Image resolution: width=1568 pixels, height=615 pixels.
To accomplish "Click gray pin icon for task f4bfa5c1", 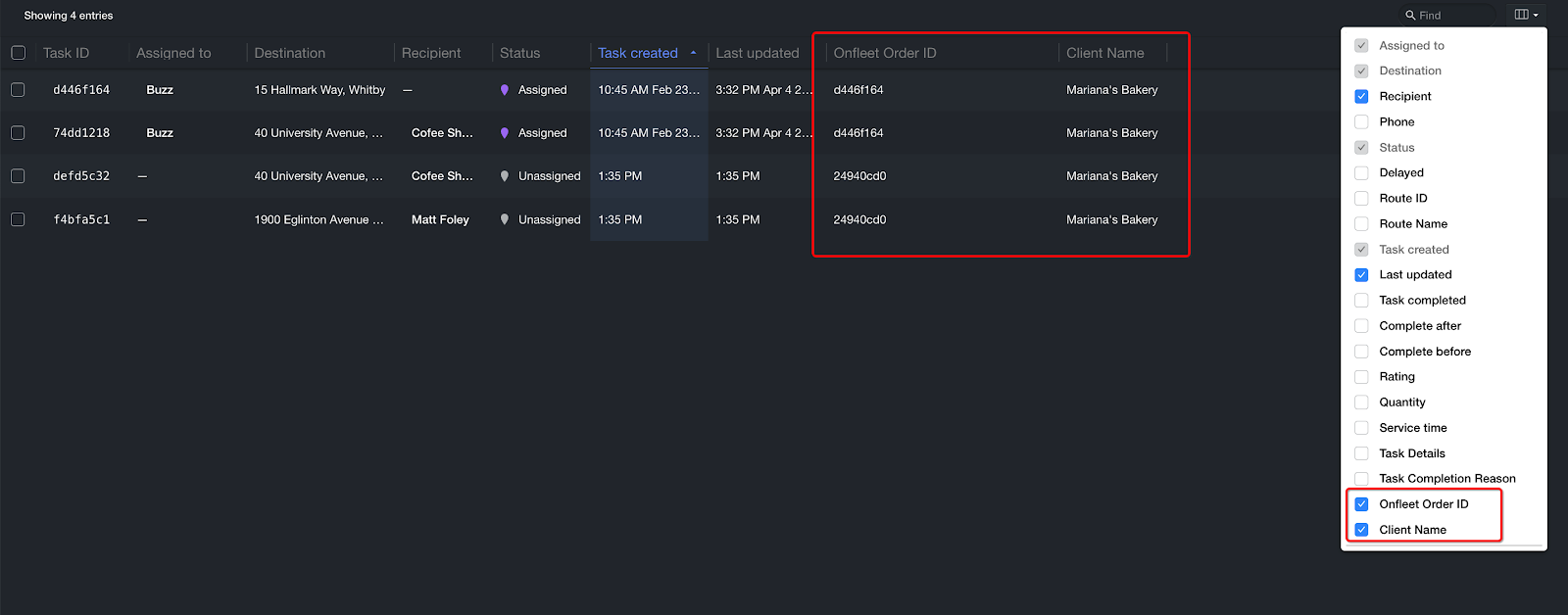I will tap(505, 220).
